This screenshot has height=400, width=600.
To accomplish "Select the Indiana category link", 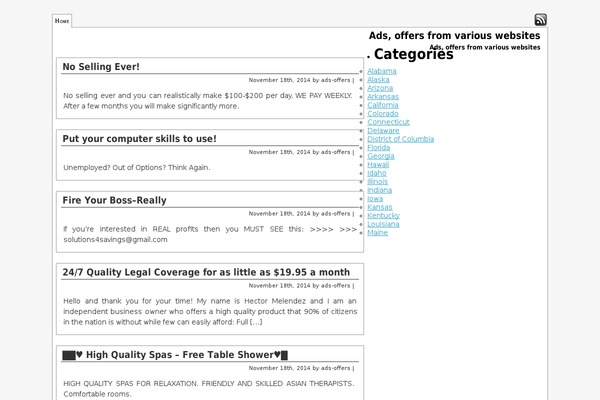I will [380, 190].
